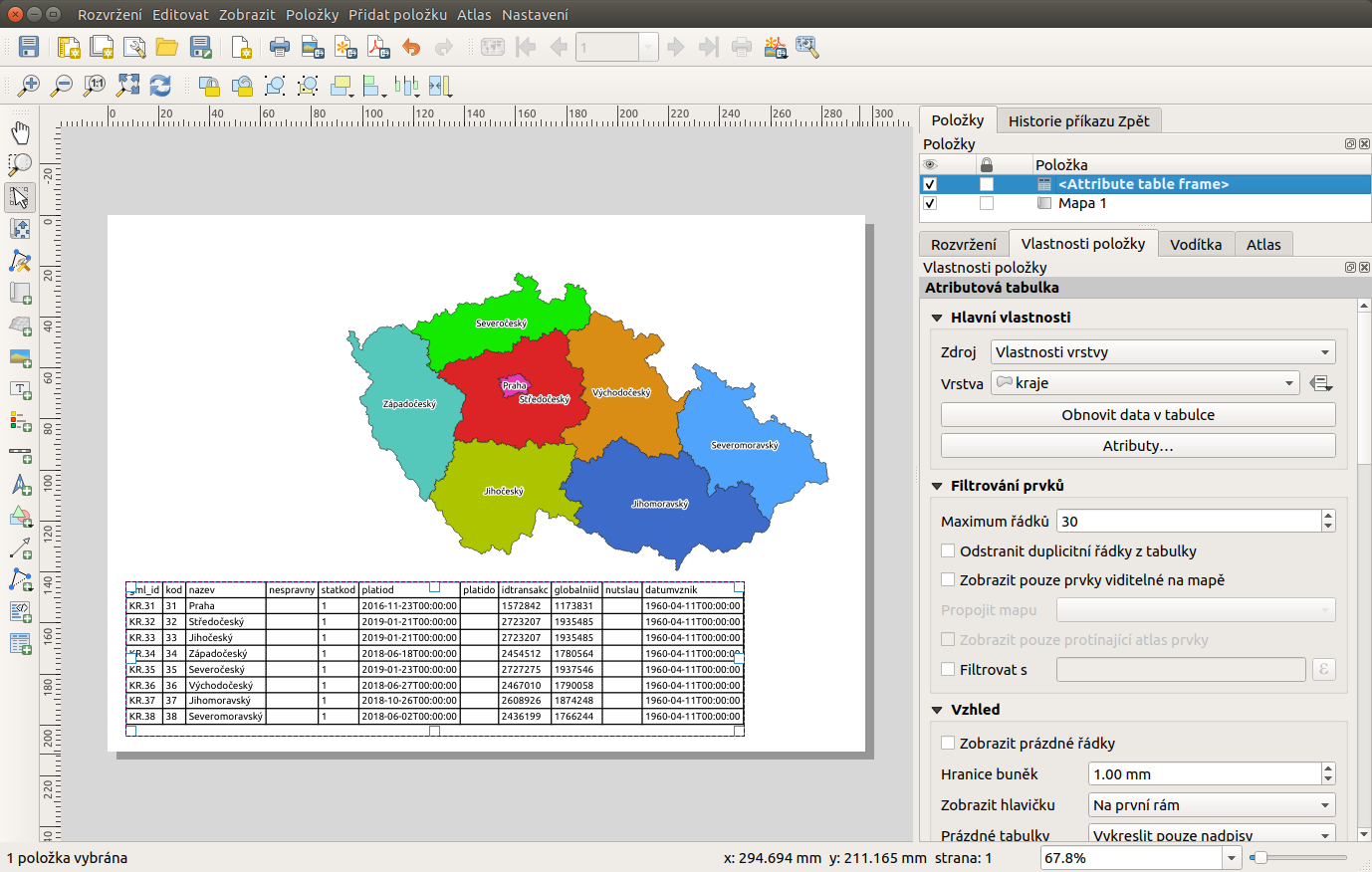Open the layout manager
The width and height of the screenshot is (1372, 872).
point(134,47)
